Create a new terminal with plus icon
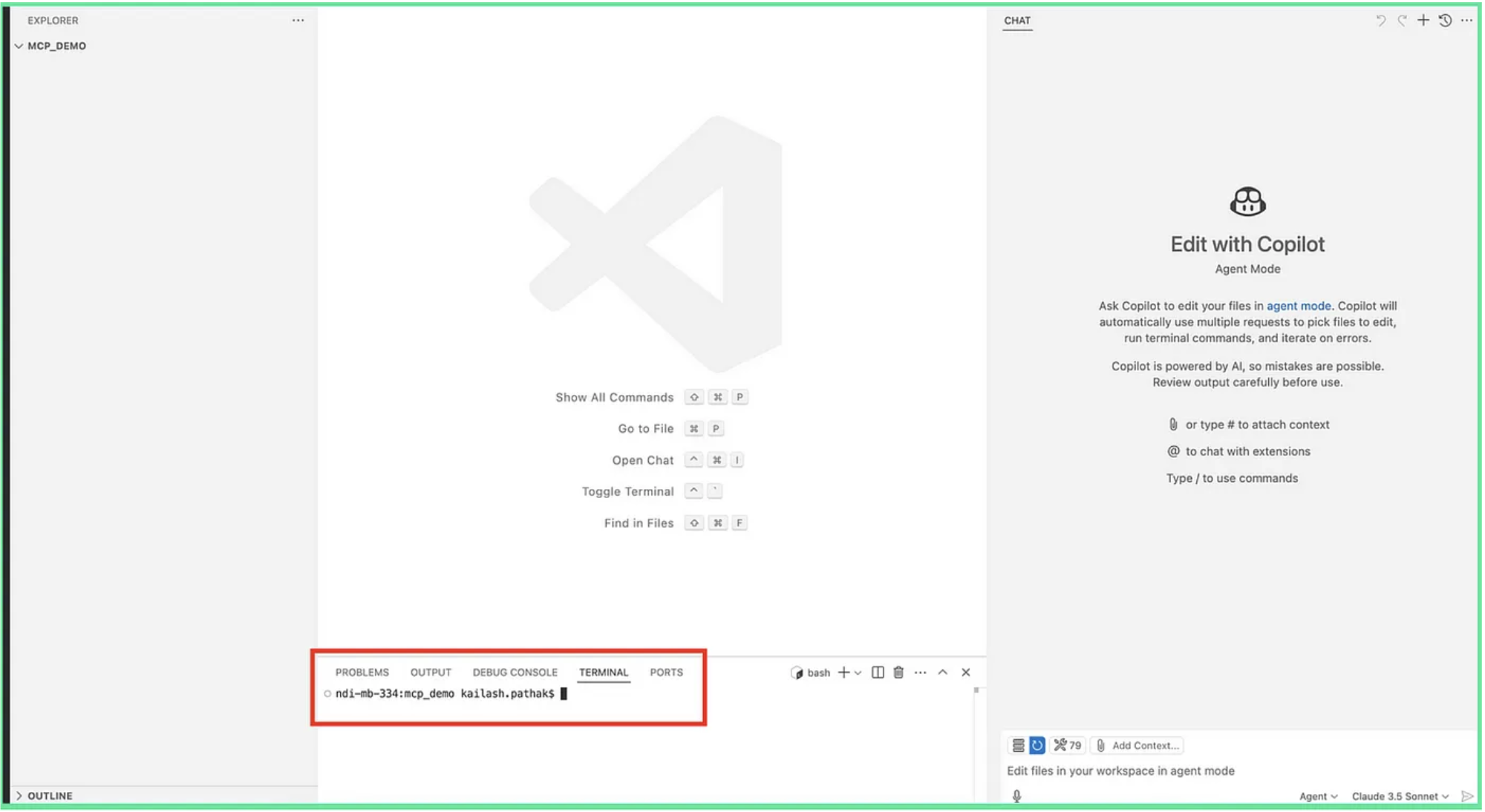 [843, 672]
